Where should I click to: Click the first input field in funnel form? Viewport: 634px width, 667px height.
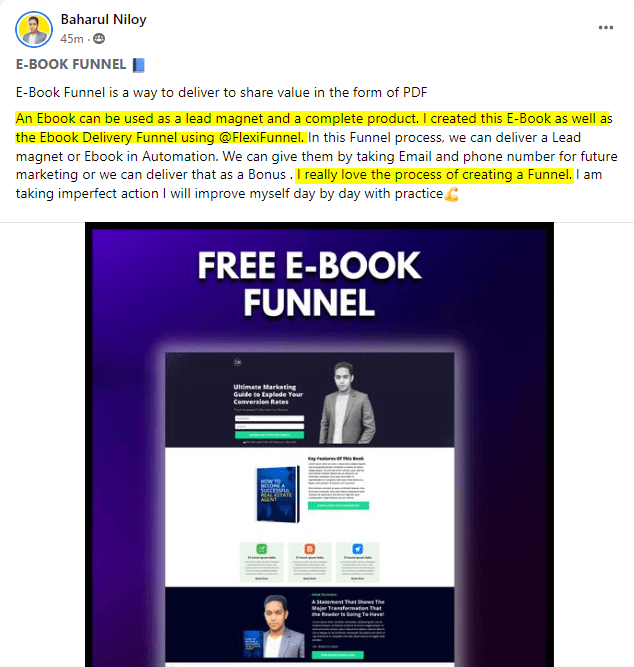click(x=269, y=419)
